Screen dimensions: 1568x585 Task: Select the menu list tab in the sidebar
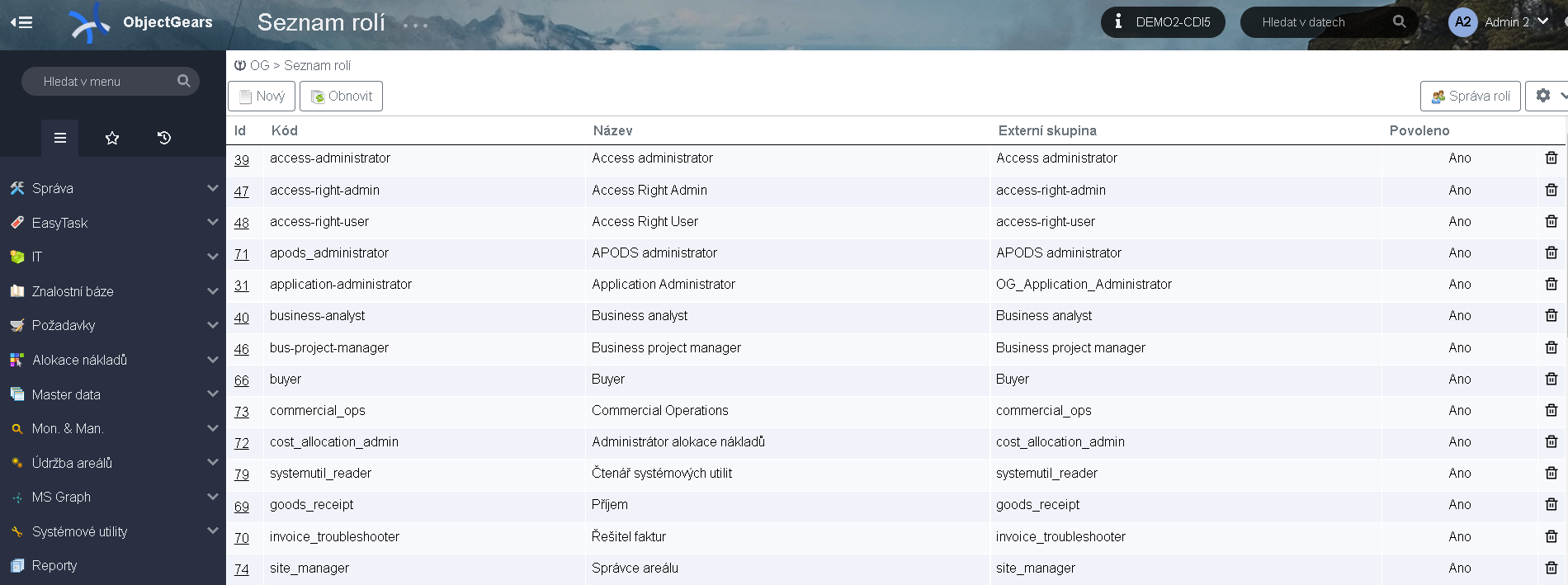tap(60, 138)
